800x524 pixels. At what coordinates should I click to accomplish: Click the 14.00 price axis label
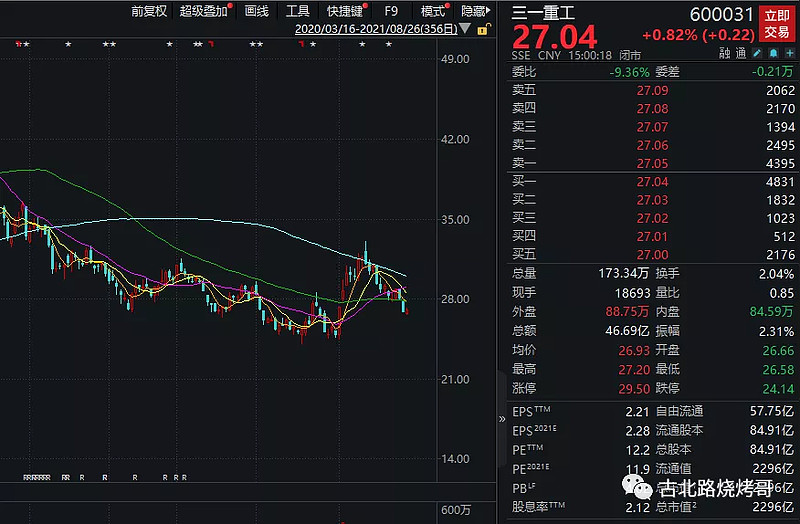click(x=455, y=459)
